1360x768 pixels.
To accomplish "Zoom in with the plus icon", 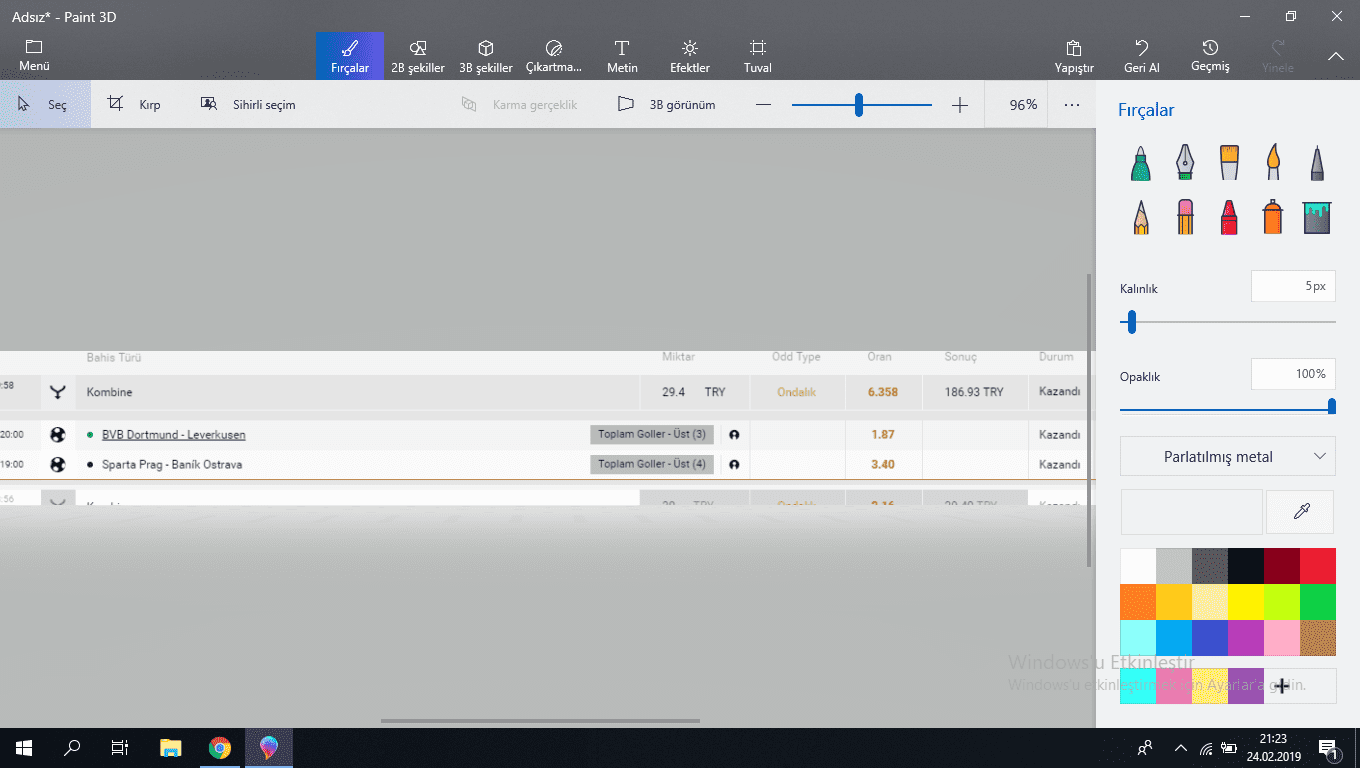I will tap(960, 104).
